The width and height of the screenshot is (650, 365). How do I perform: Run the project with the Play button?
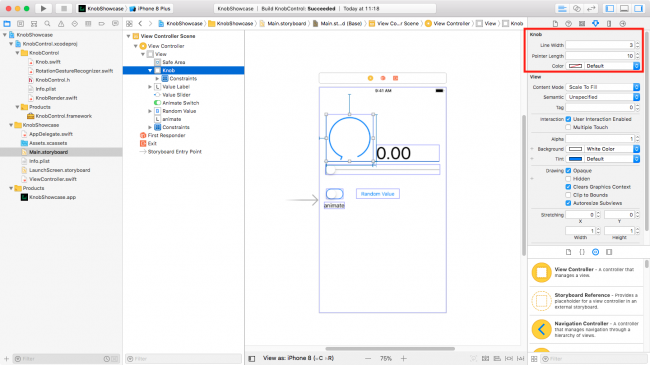[x=43, y=8]
